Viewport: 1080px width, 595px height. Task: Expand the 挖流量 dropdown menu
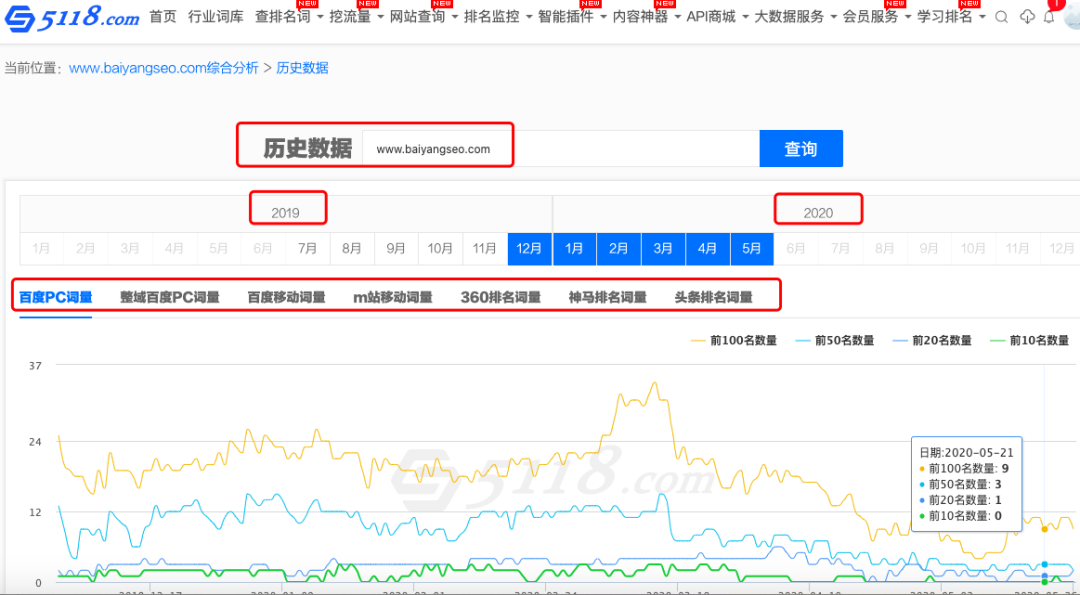(357, 17)
